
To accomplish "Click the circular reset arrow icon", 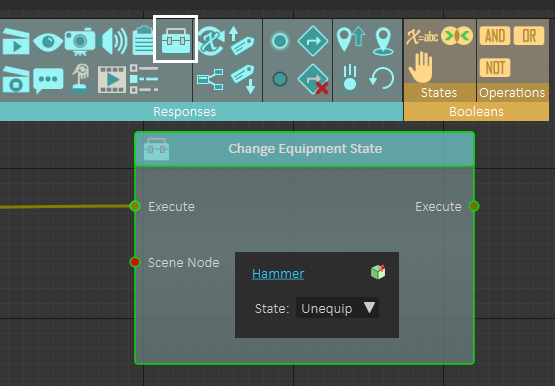I will coord(382,78).
